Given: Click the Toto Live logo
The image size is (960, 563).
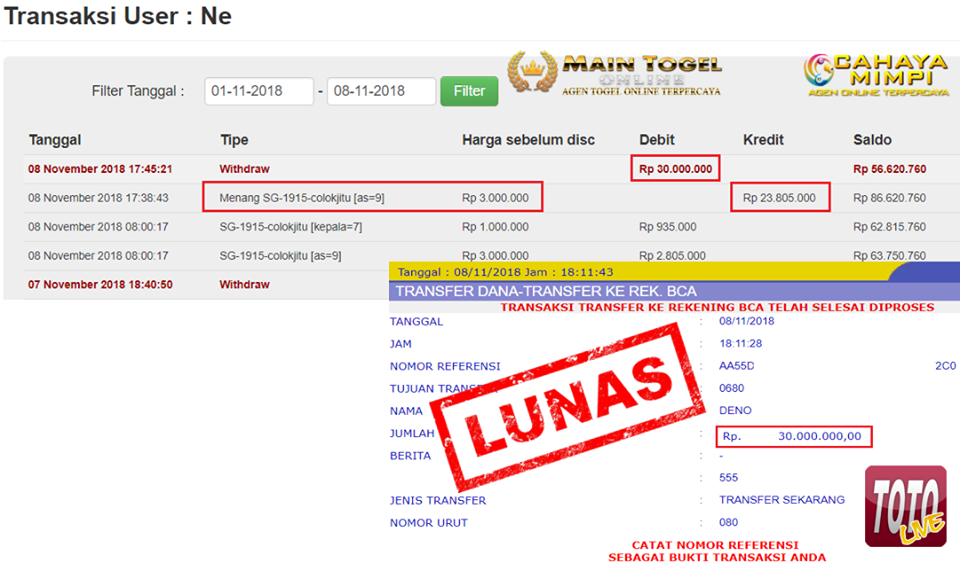Looking at the screenshot, I should (x=905, y=506).
